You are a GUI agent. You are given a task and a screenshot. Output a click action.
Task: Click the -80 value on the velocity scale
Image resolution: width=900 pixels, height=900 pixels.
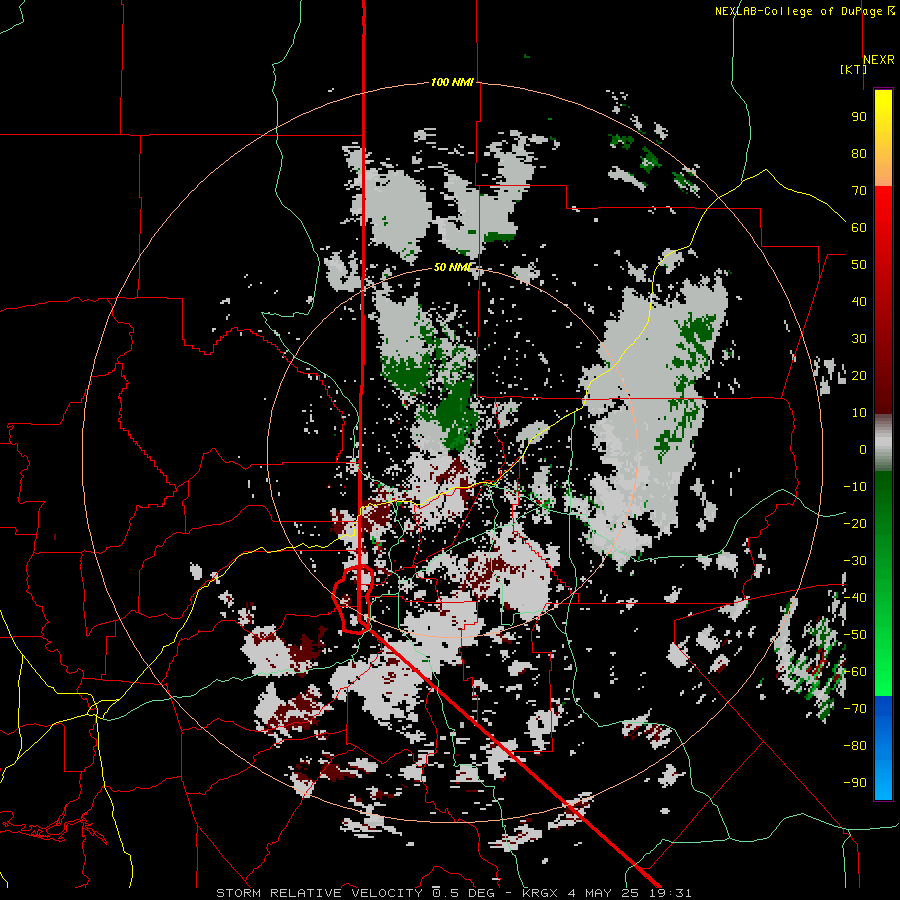coord(855,746)
